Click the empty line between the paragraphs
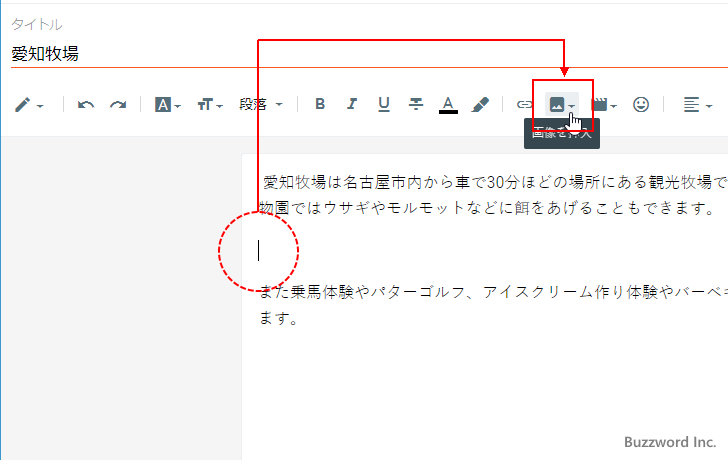 point(493,251)
